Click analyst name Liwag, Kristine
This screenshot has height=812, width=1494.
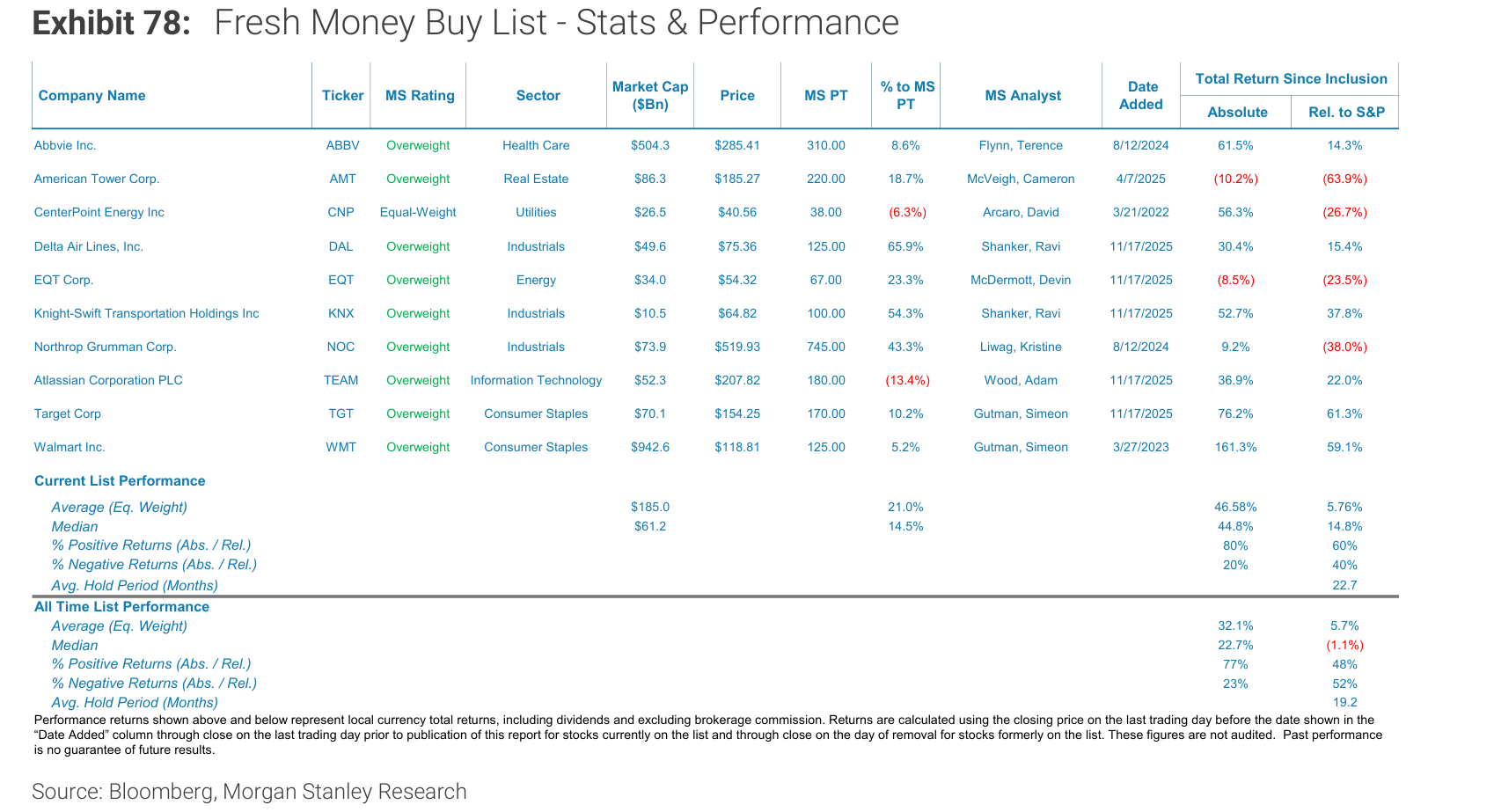coord(1021,347)
